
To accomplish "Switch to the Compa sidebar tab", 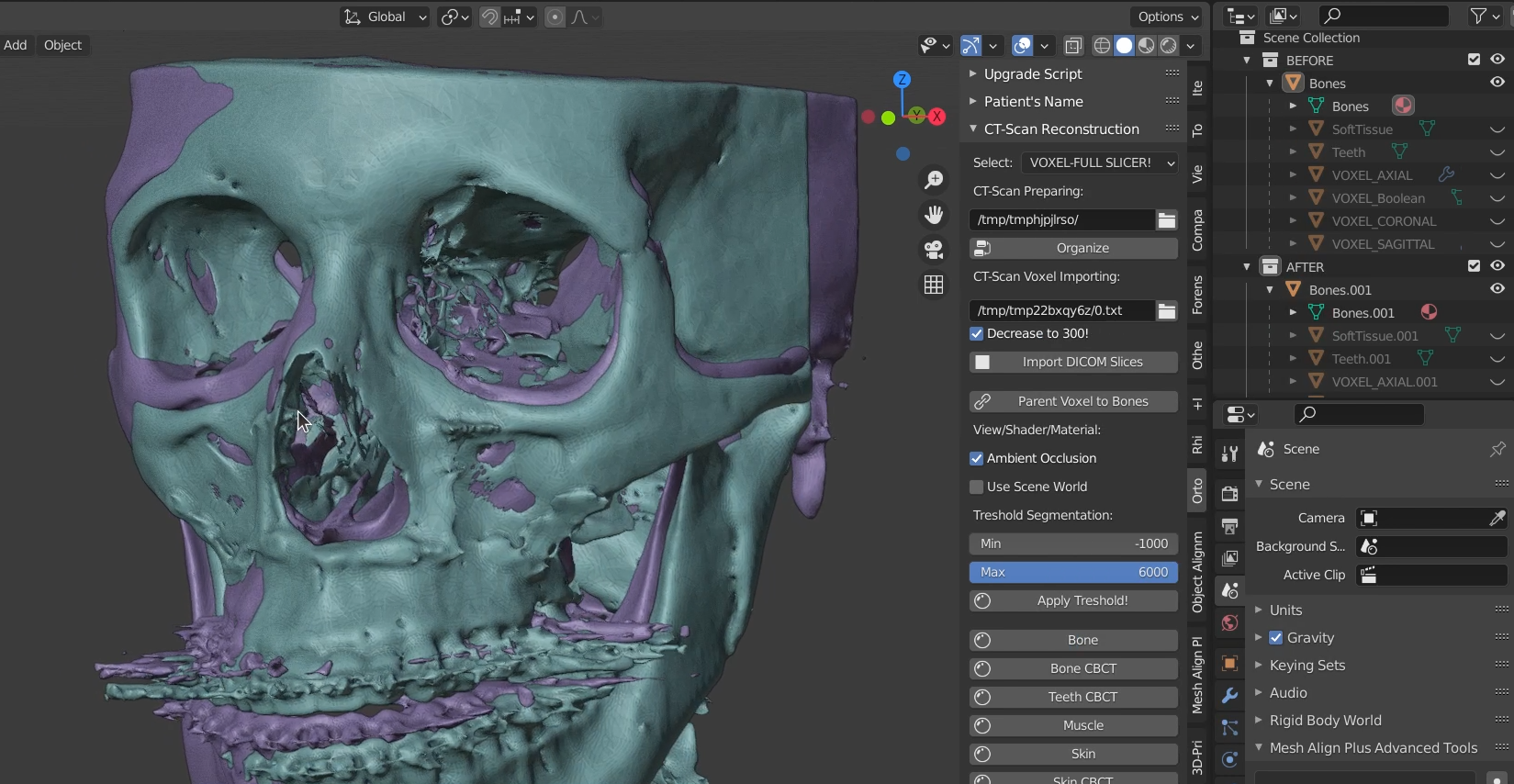I will point(1197,230).
